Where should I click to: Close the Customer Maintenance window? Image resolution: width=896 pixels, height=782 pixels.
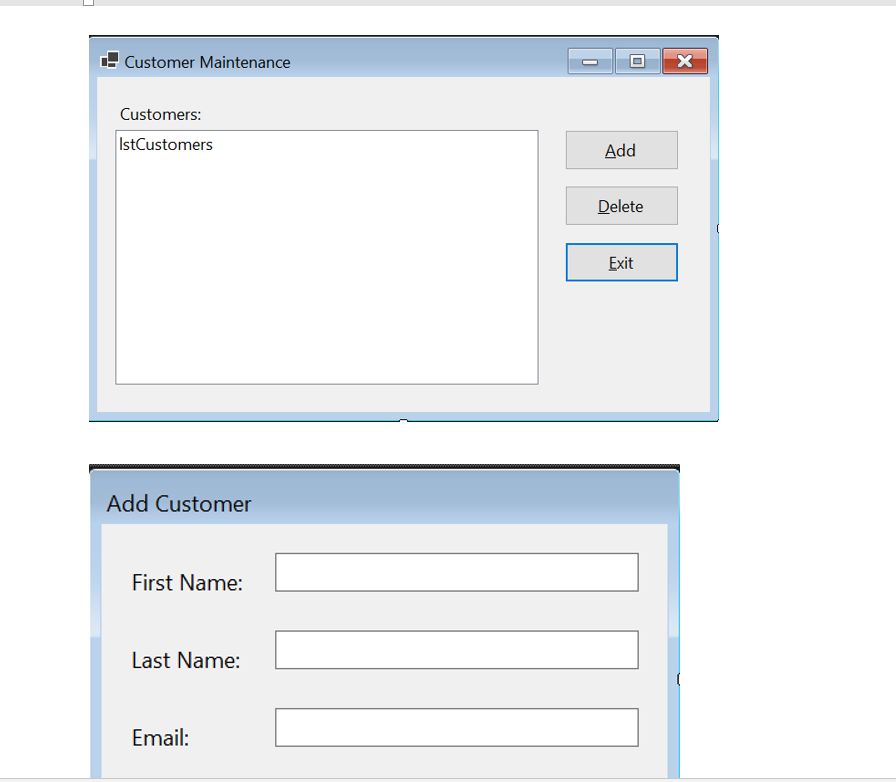coord(685,61)
